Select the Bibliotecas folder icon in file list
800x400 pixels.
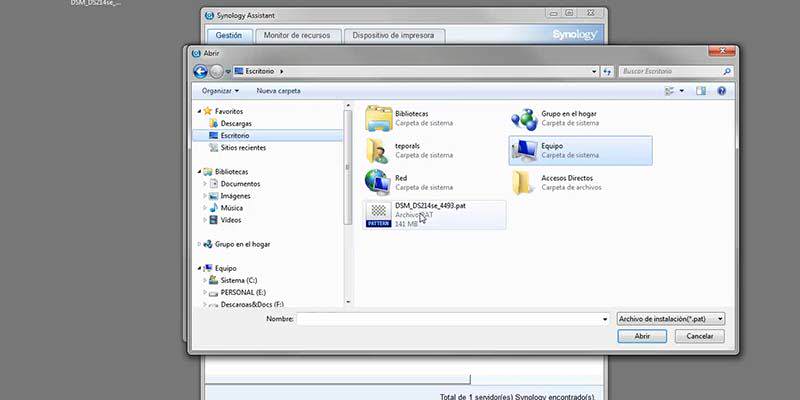tap(379, 118)
